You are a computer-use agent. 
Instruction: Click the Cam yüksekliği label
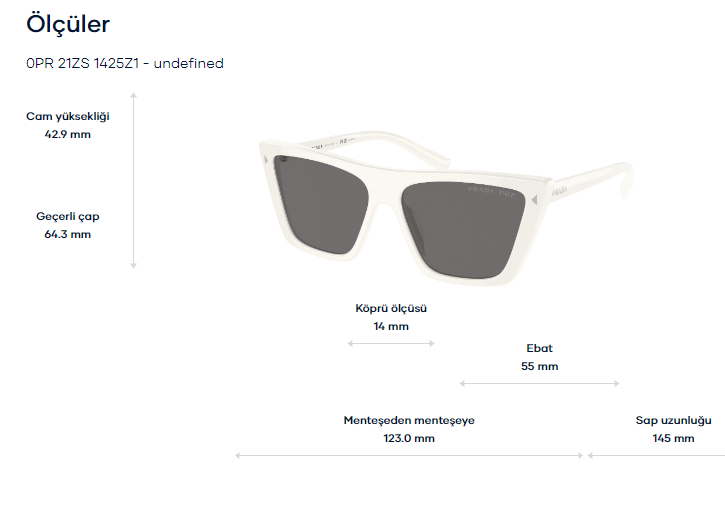(68, 117)
